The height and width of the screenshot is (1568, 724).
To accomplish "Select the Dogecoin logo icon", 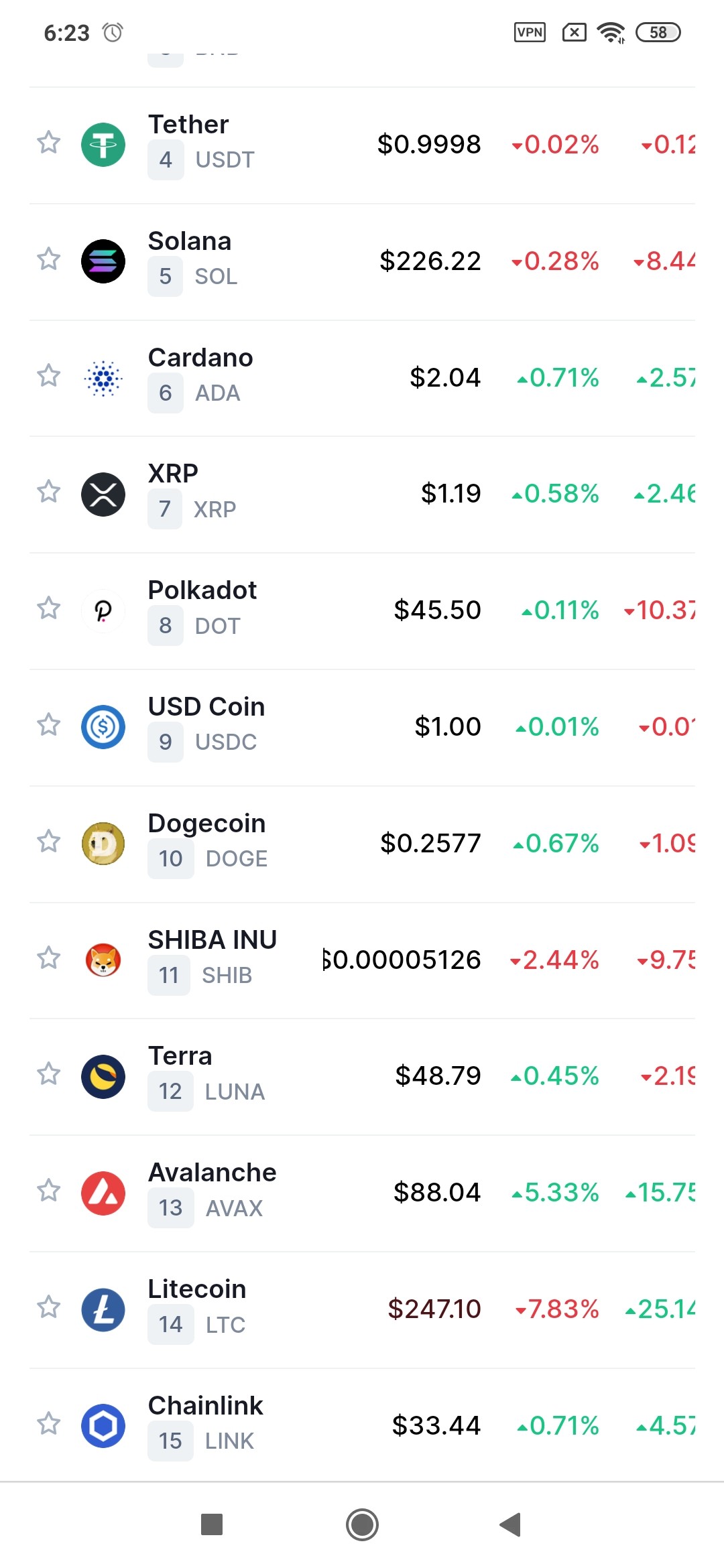I will pos(103,843).
